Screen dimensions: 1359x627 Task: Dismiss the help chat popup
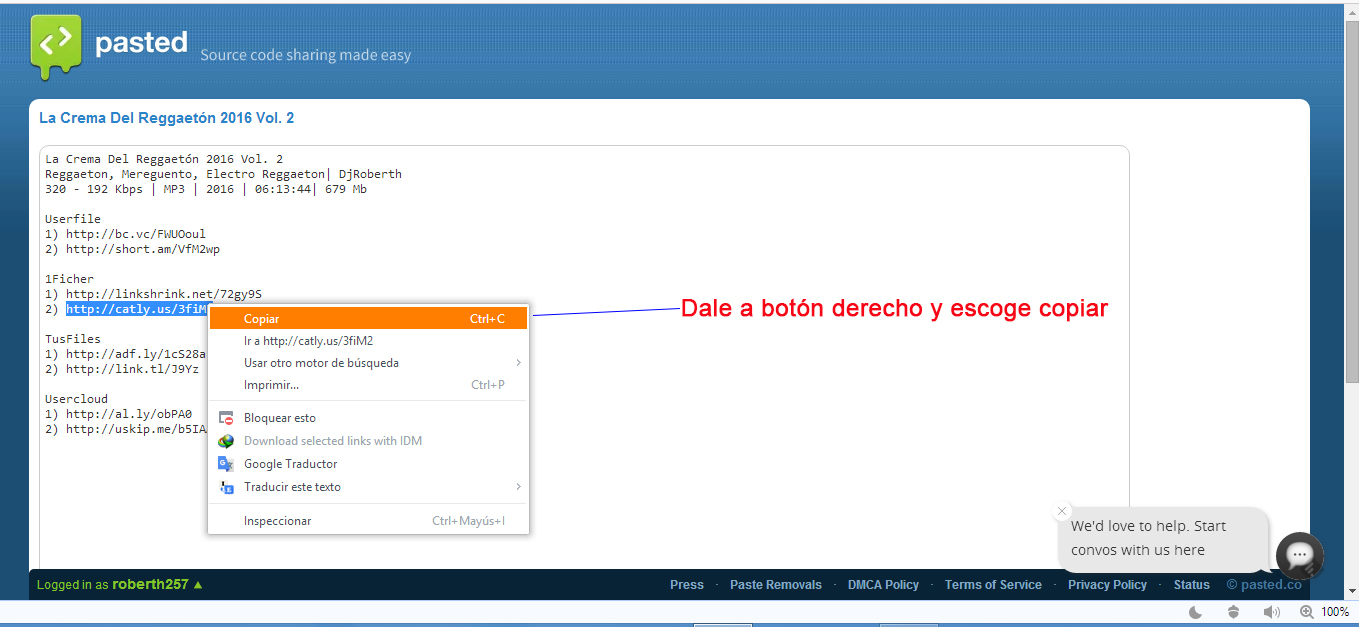click(1061, 511)
